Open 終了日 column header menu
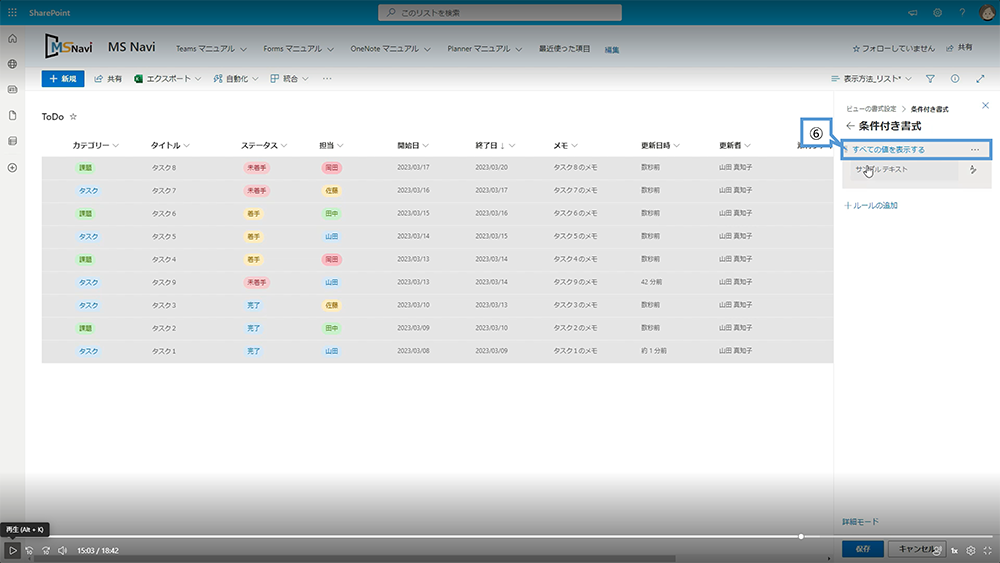This screenshot has width=1000, height=563. coord(495,145)
